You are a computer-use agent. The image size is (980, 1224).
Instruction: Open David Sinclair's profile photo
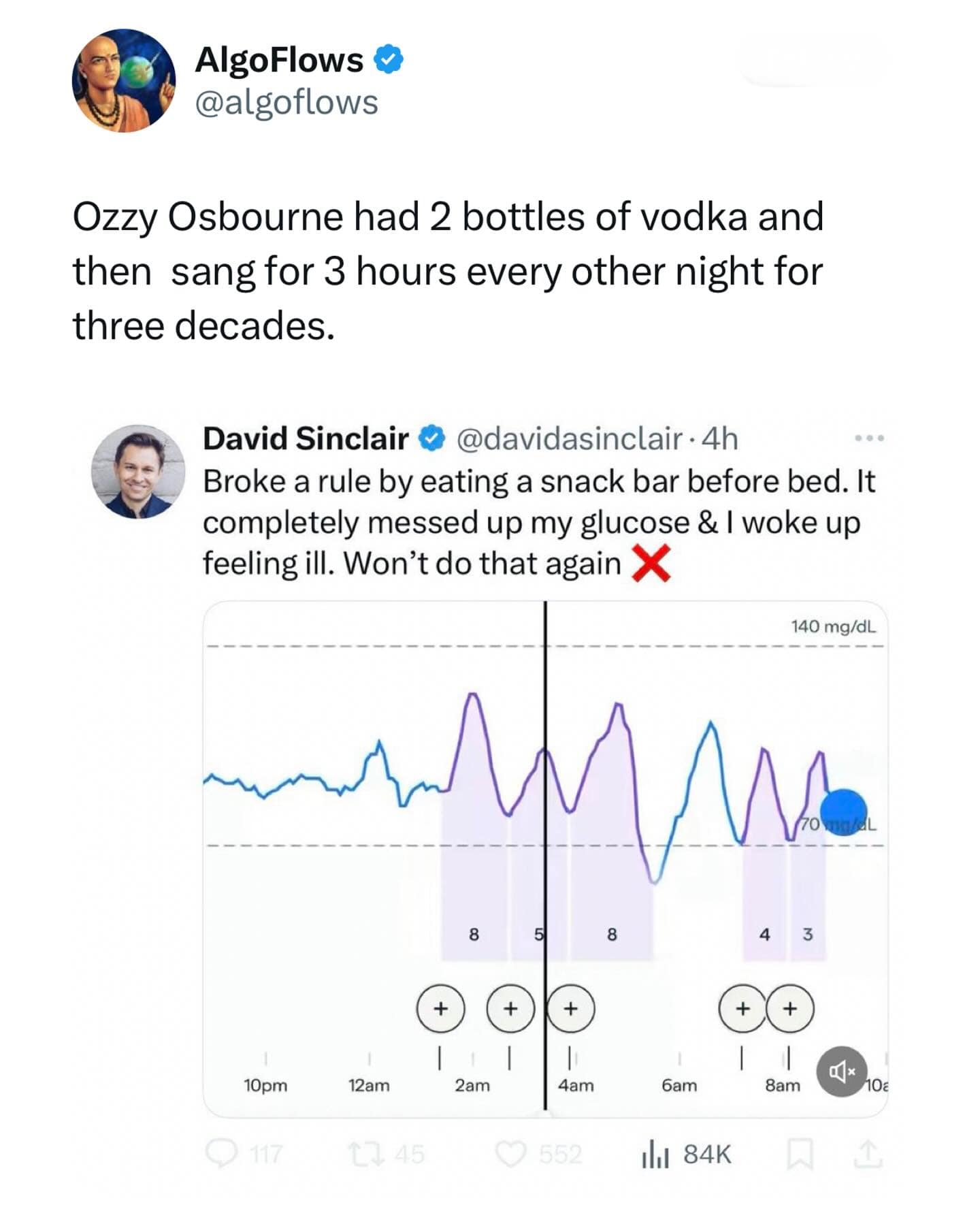[138, 471]
